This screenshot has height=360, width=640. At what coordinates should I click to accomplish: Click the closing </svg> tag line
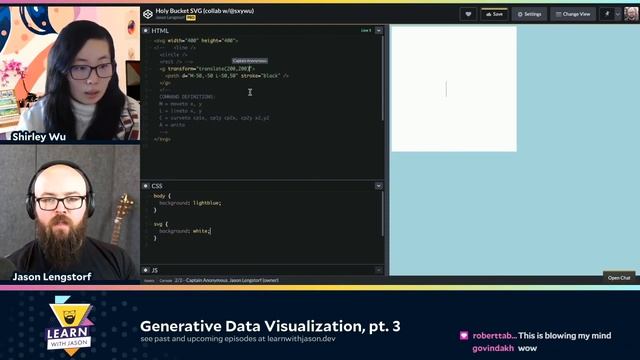(x=162, y=139)
